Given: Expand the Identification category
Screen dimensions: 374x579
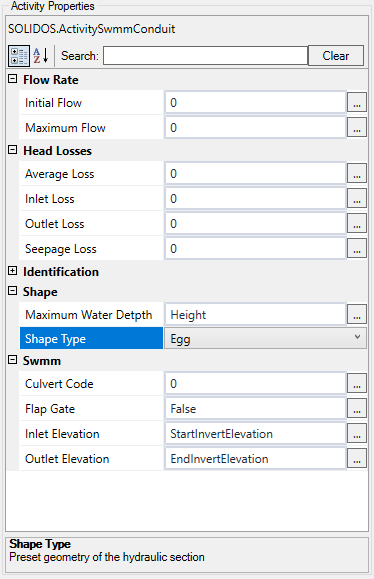Looking at the screenshot, I should (13, 271).
